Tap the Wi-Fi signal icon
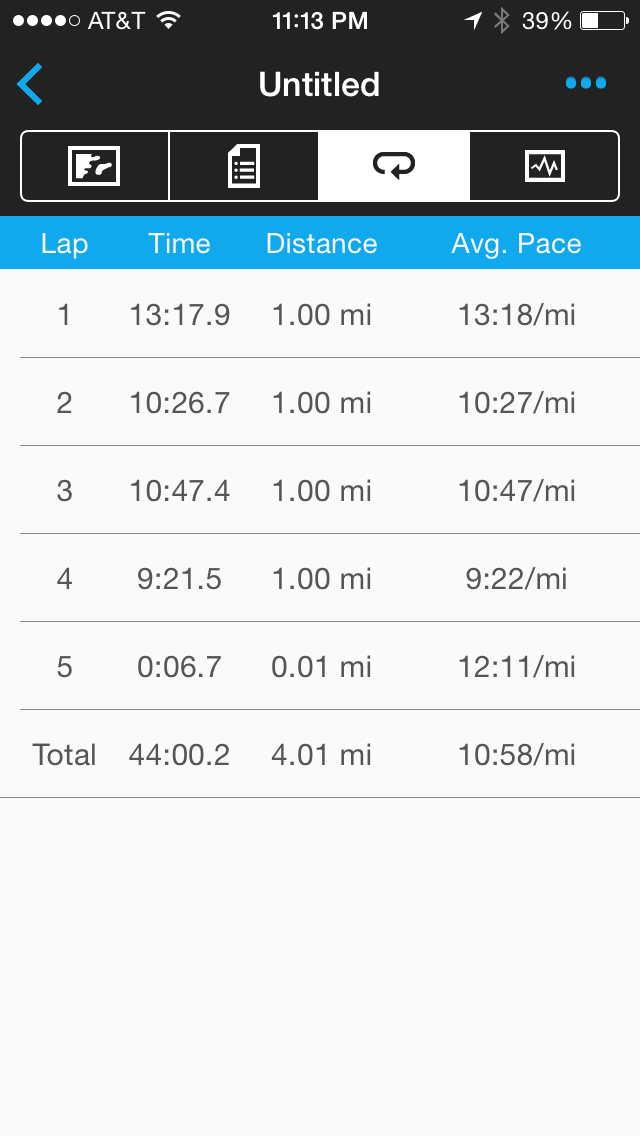Image resolution: width=640 pixels, height=1136 pixels. (x=168, y=20)
